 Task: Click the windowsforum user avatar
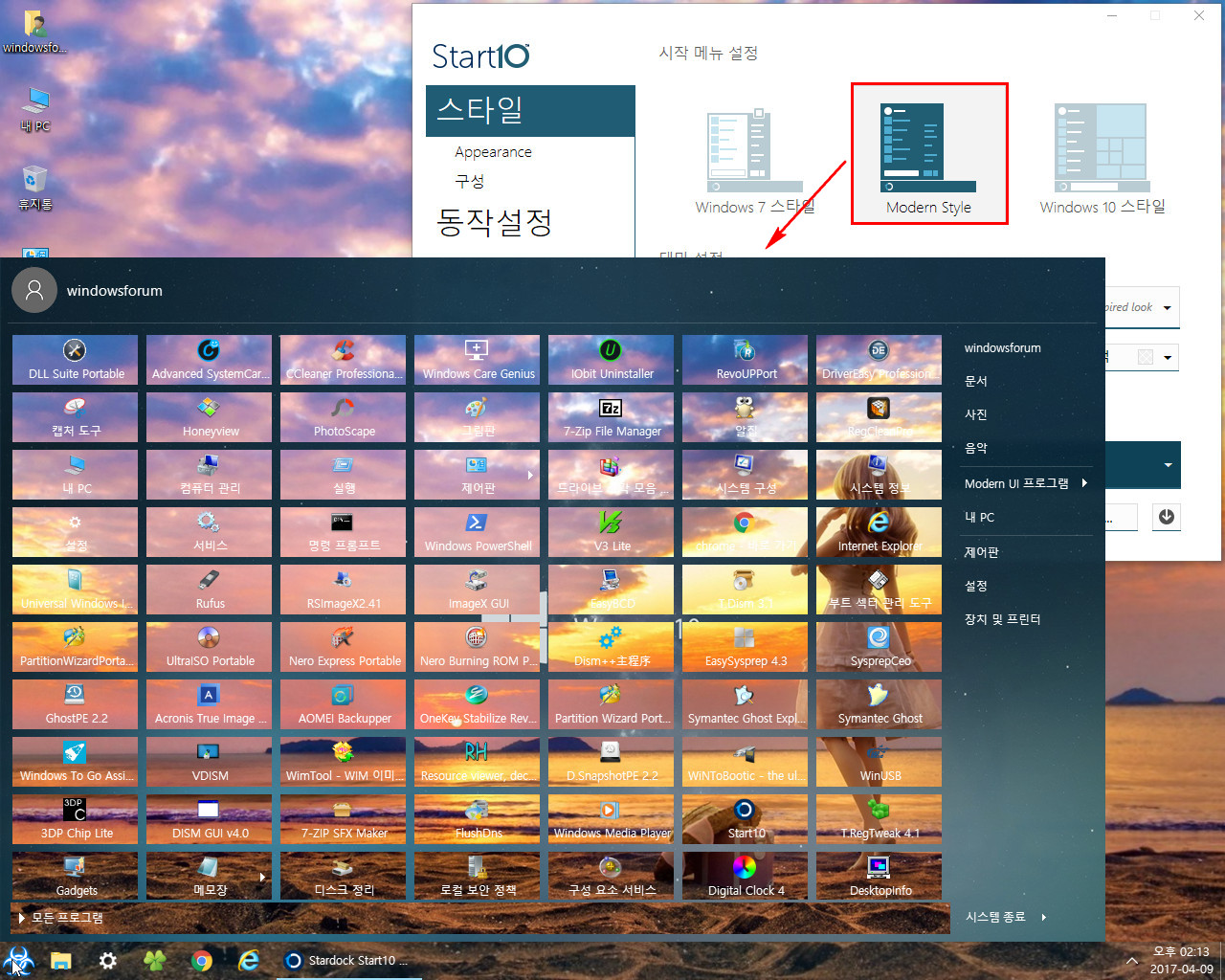(34, 290)
